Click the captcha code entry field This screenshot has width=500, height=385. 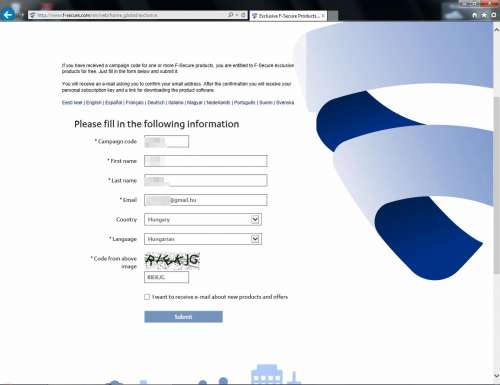166,277
